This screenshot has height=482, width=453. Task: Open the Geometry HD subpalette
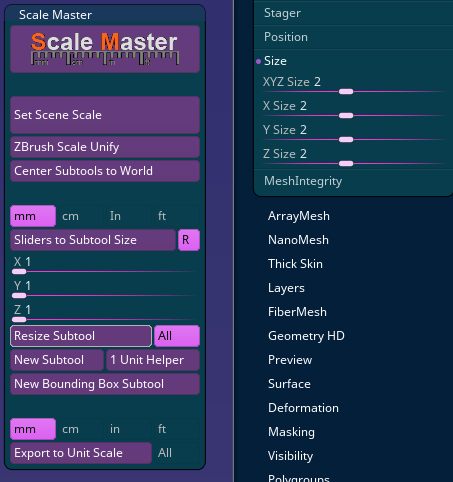coord(306,336)
